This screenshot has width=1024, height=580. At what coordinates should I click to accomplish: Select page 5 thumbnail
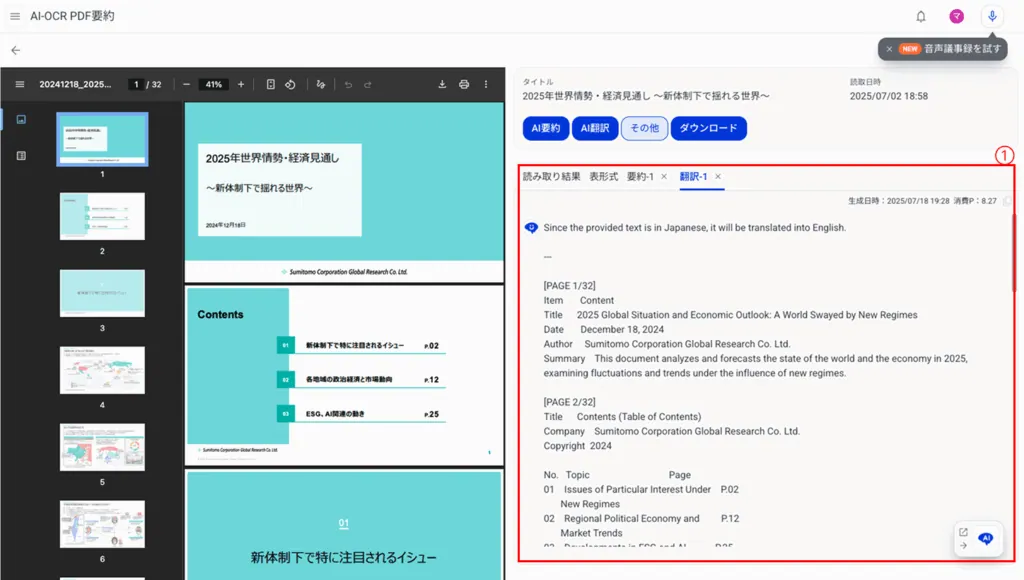[x=103, y=447]
